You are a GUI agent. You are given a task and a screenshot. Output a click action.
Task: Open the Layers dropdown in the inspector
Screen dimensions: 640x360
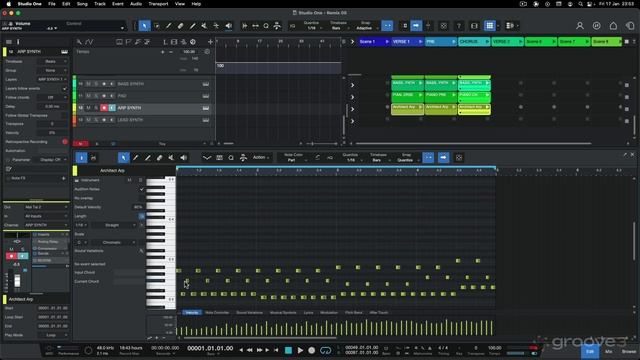click(x=52, y=79)
